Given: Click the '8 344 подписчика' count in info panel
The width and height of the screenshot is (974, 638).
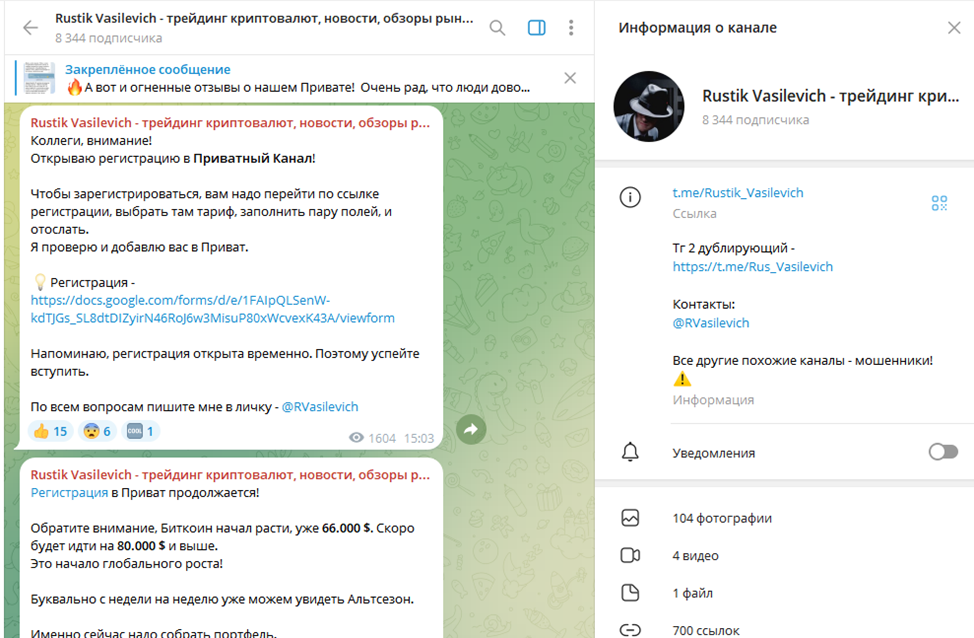Looking at the screenshot, I should tap(755, 120).
